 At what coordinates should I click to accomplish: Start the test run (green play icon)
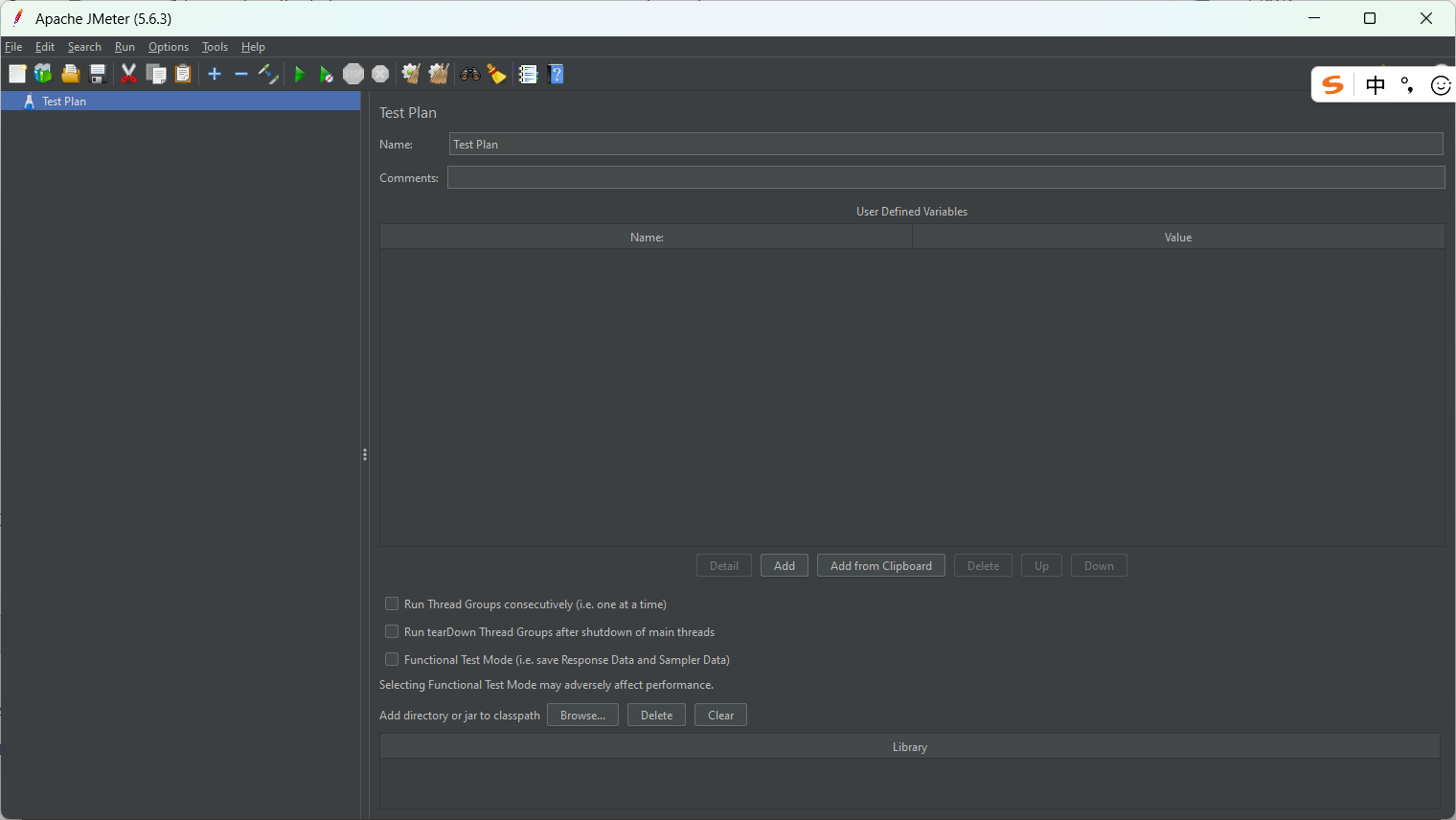pos(300,74)
